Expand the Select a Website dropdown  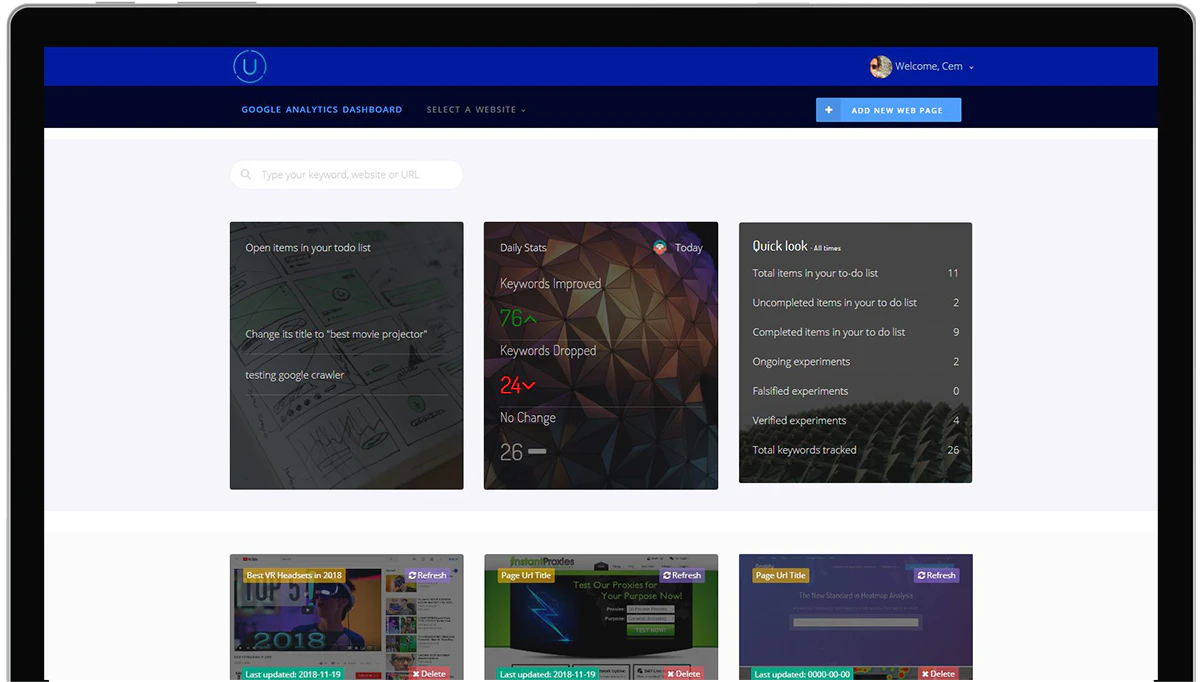tap(476, 110)
